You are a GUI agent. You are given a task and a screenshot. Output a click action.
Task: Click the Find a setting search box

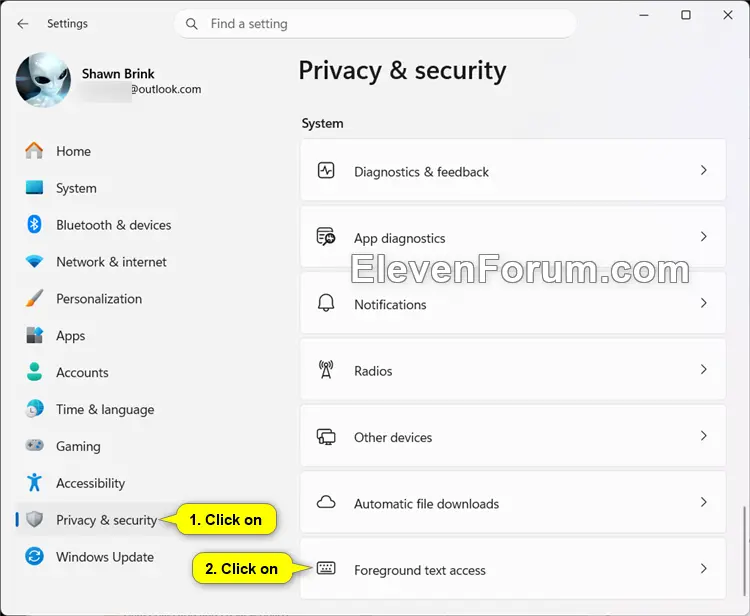click(375, 24)
